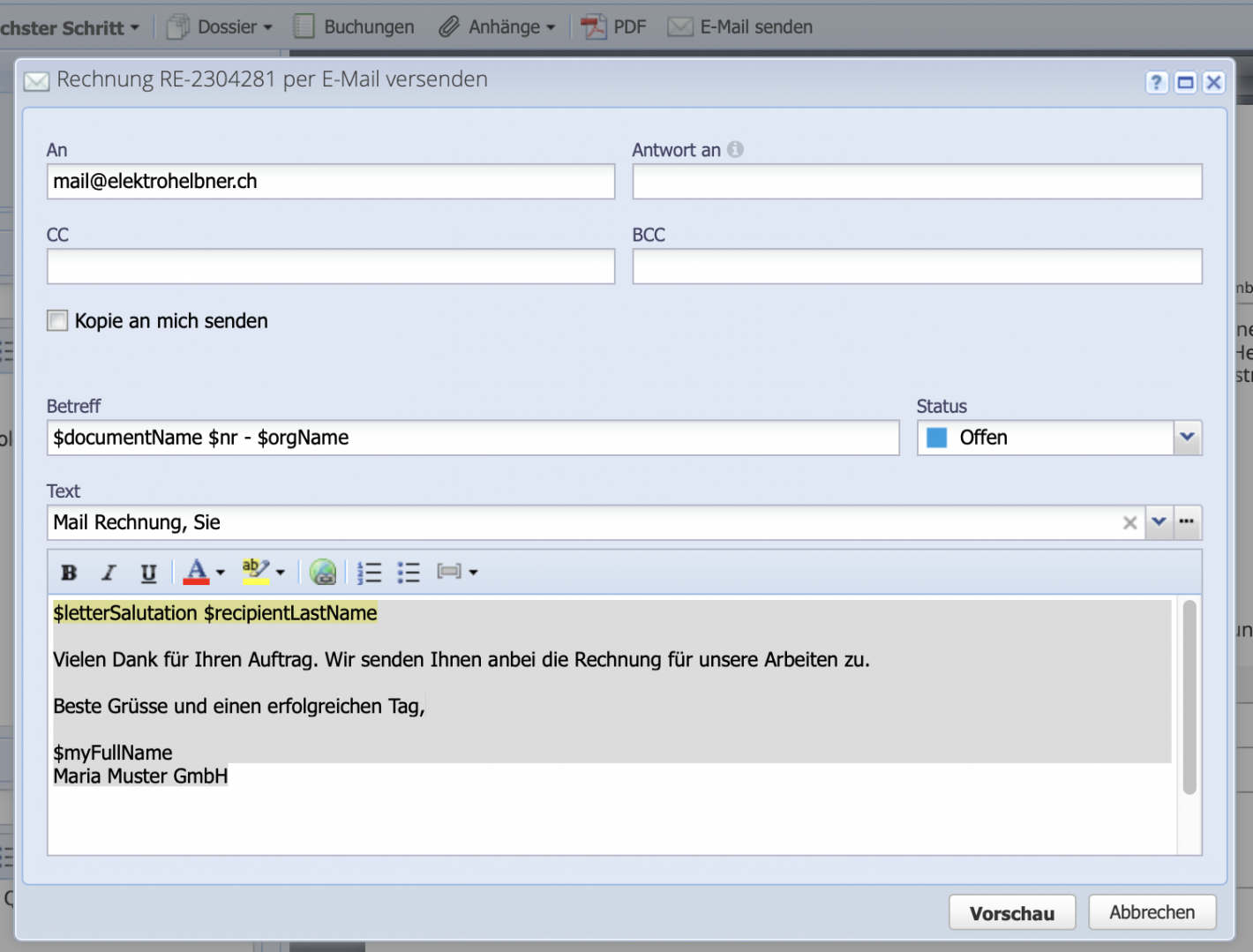Apply italic formatting to the text
Screen dimensions: 1253x952
(108, 572)
